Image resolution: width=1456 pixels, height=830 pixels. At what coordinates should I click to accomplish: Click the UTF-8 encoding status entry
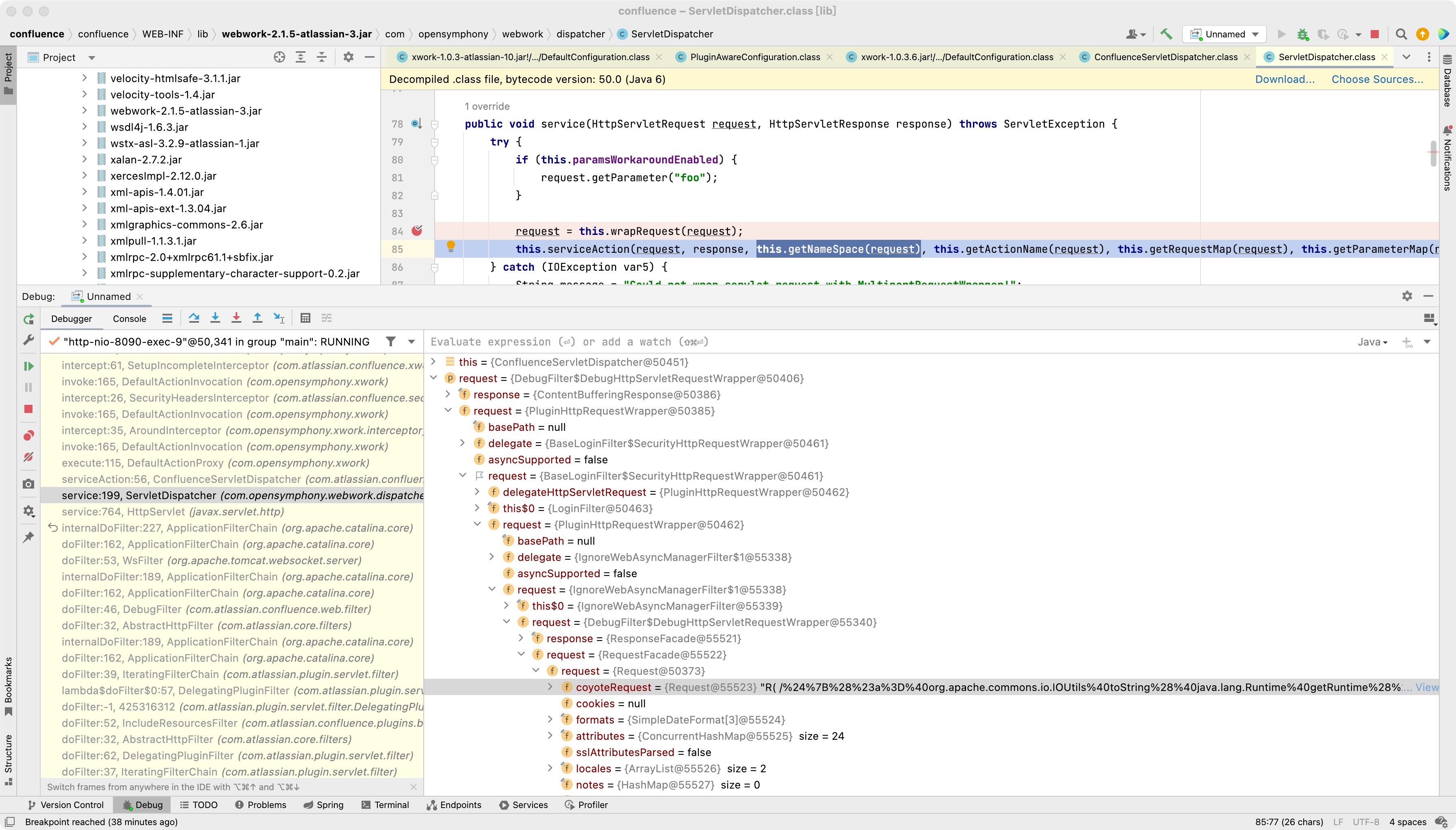tap(1365, 821)
